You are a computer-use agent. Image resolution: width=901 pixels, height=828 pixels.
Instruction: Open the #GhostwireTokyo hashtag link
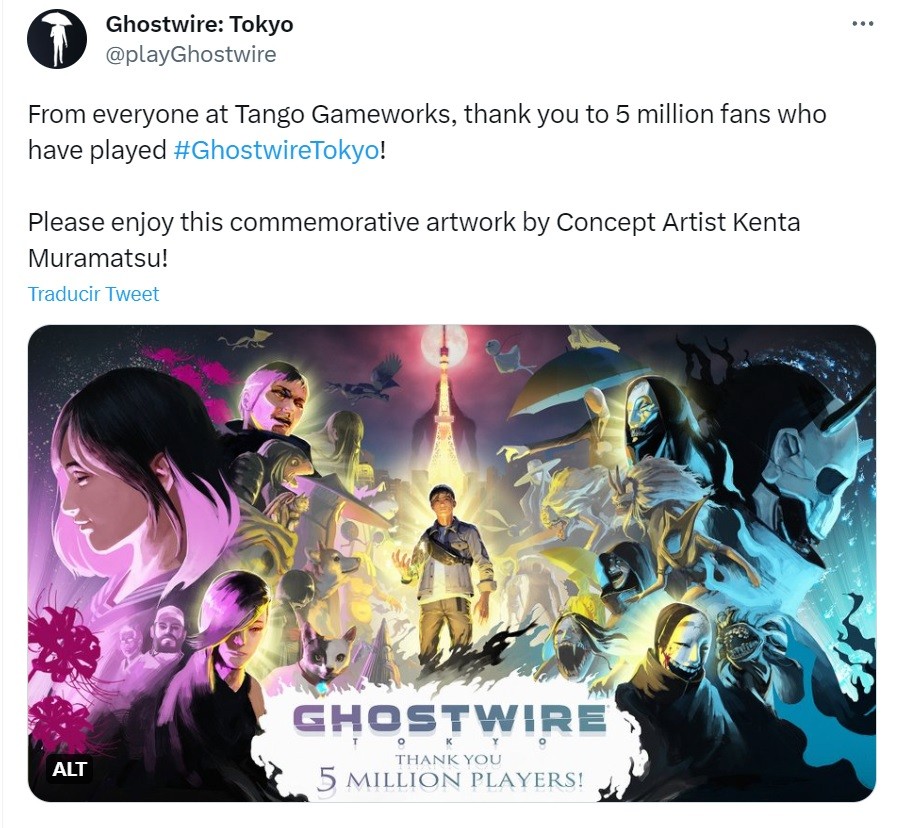tap(276, 151)
